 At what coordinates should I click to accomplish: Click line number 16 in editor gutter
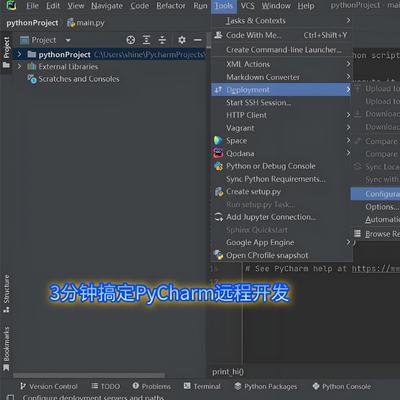pyautogui.click(x=214, y=269)
